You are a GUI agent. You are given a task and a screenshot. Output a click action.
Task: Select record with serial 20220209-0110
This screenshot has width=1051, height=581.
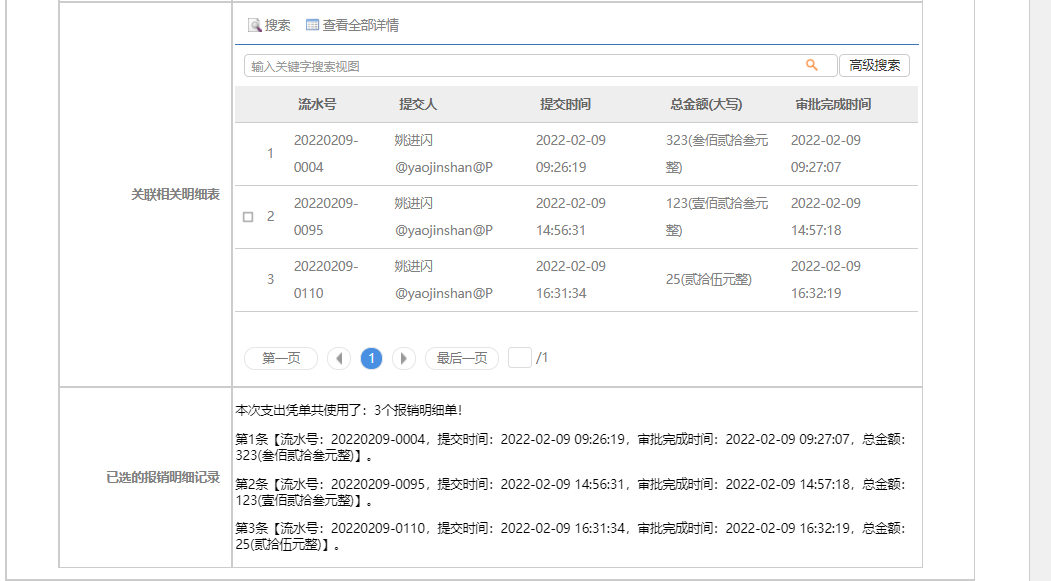(x=325, y=280)
